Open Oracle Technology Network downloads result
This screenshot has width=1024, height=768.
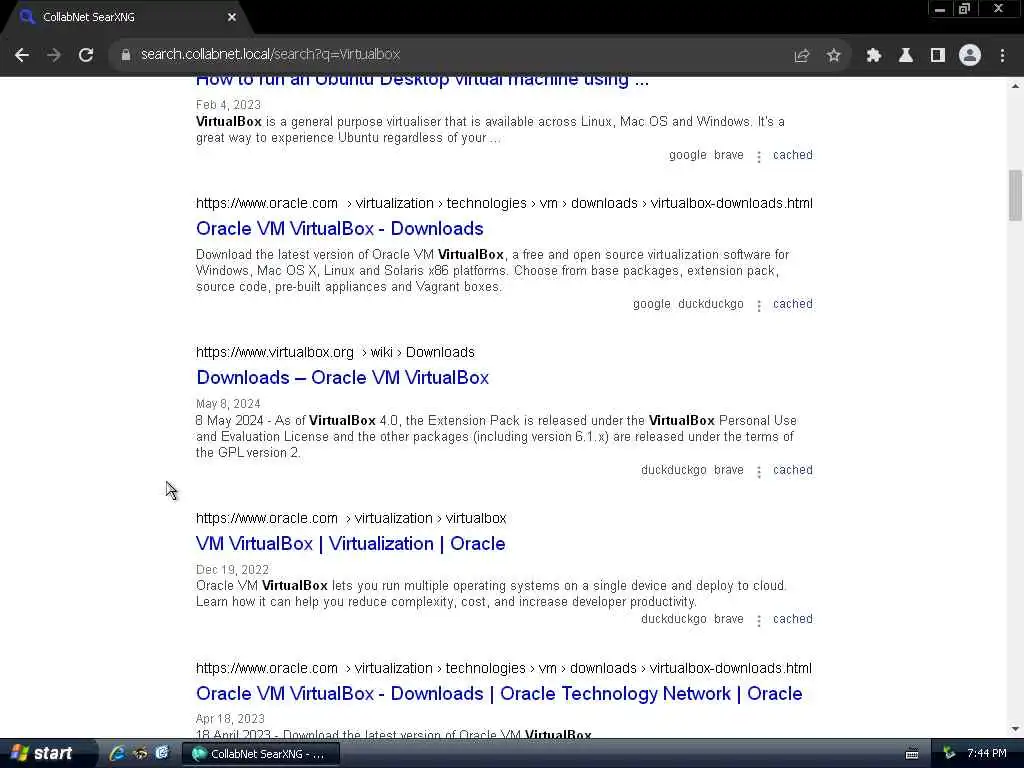(x=499, y=694)
